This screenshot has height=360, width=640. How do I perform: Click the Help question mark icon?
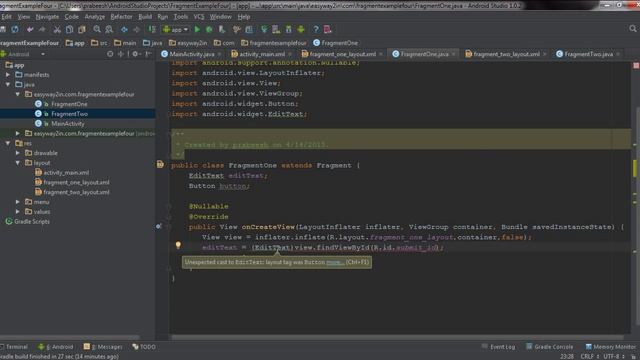(316, 29)
